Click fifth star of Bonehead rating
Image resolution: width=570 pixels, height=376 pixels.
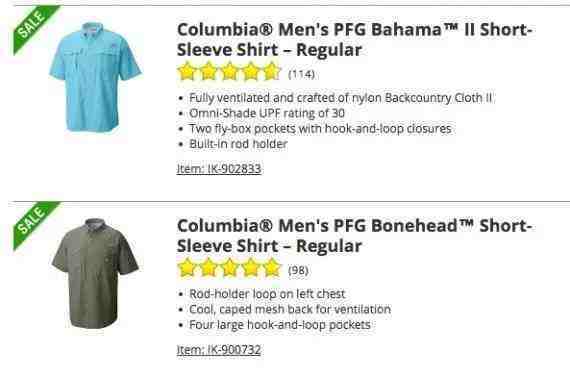click(x=272, y=268)
